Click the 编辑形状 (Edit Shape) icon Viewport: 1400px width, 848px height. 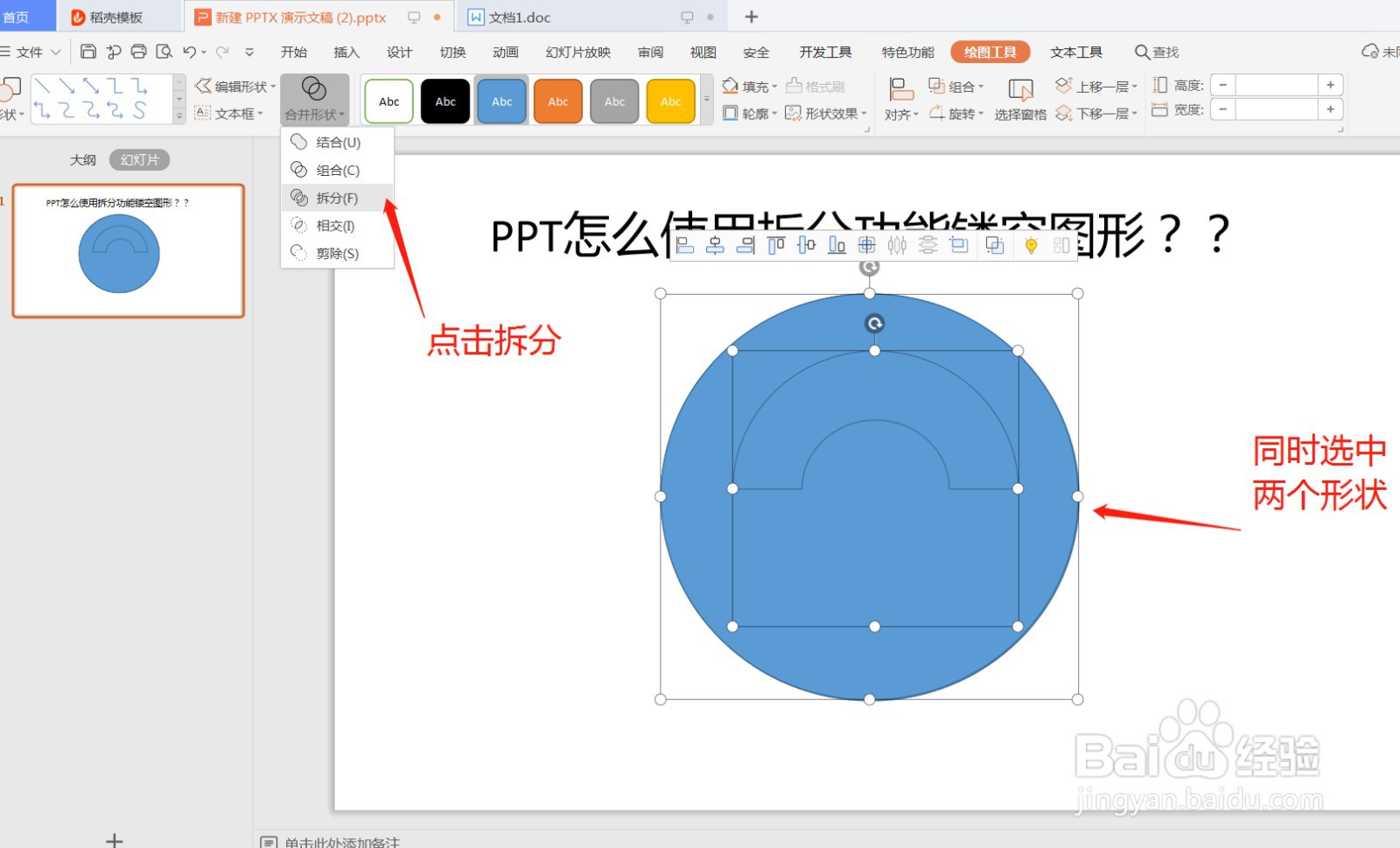pyautogui.click(x=233, y=86)
